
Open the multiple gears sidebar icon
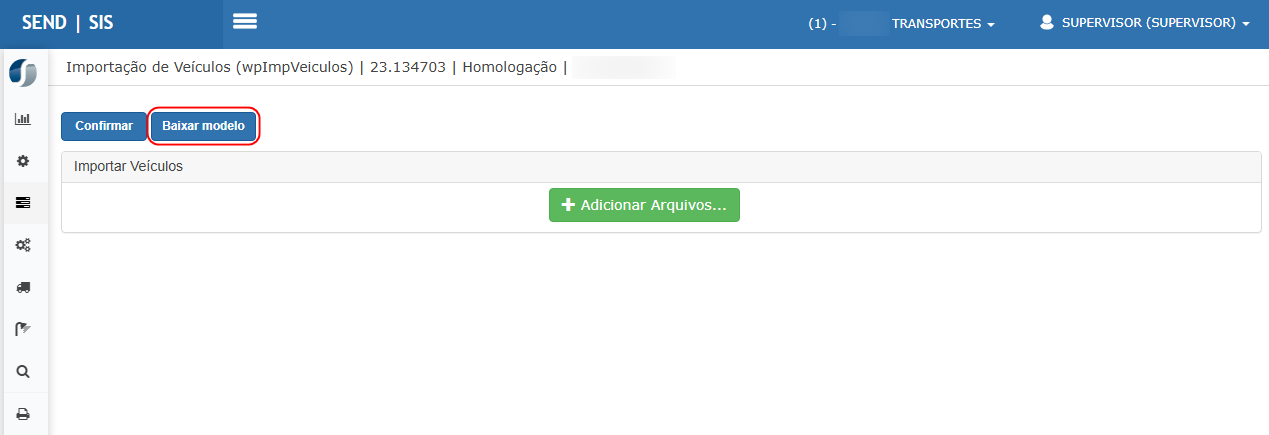[x=23, y=245]
